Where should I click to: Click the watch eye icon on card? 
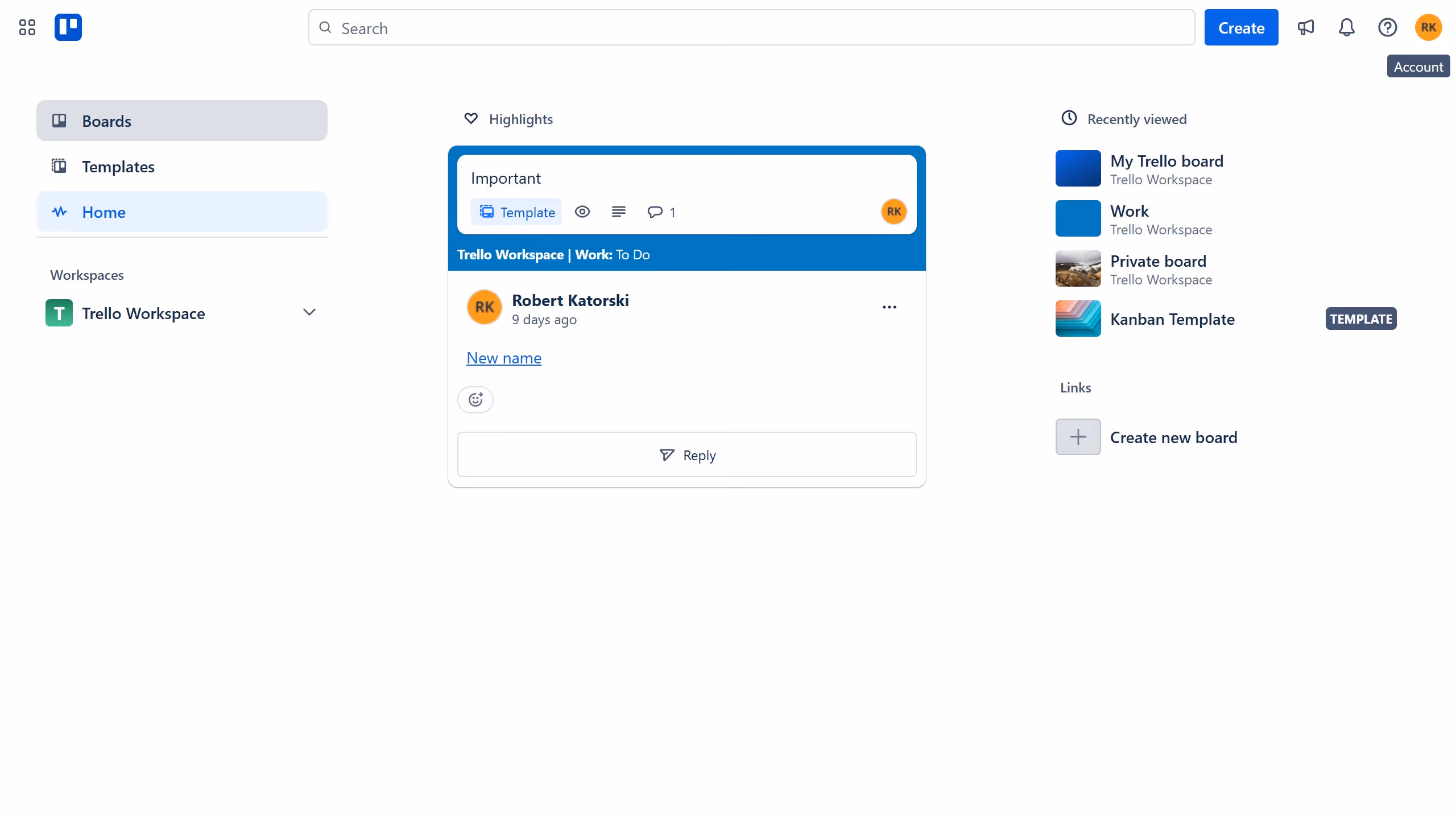coord(582,212)
